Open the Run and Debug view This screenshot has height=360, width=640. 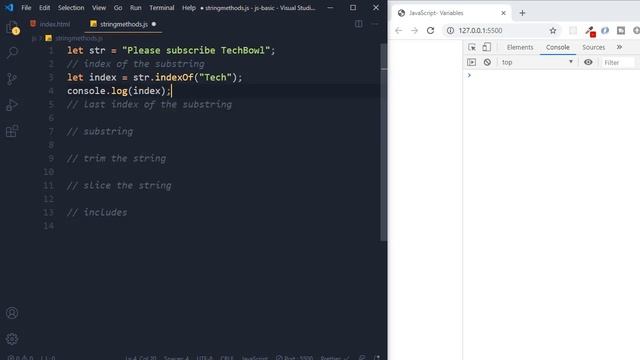point(12,105)
